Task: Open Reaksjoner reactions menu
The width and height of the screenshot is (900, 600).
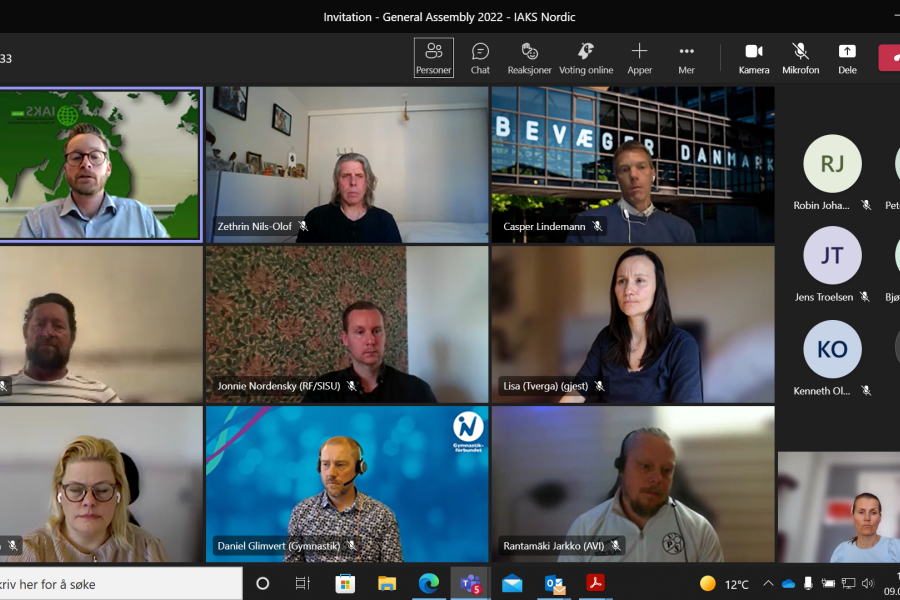Action: point(529,58)
